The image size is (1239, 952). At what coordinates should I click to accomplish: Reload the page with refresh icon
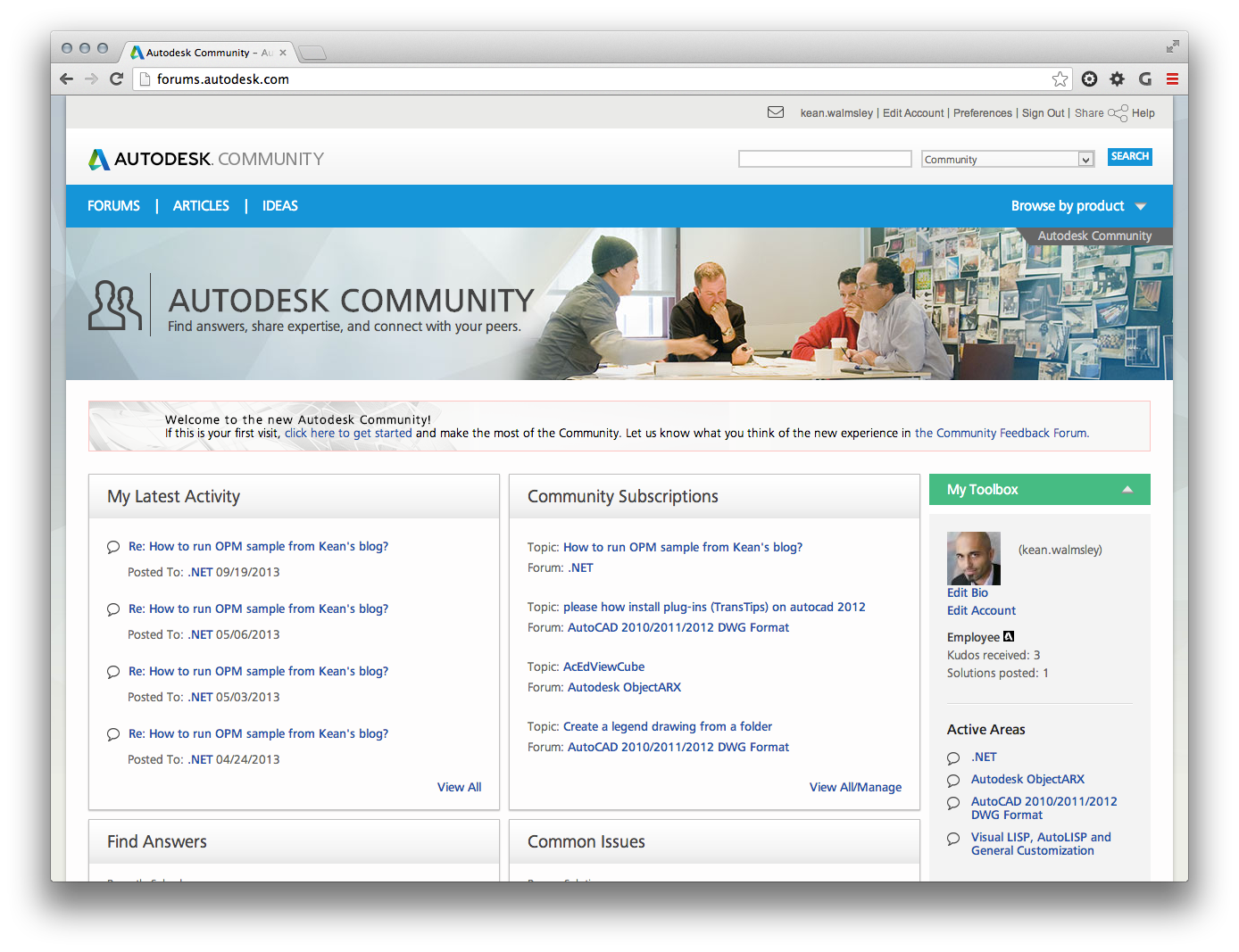tap(116, 79)
